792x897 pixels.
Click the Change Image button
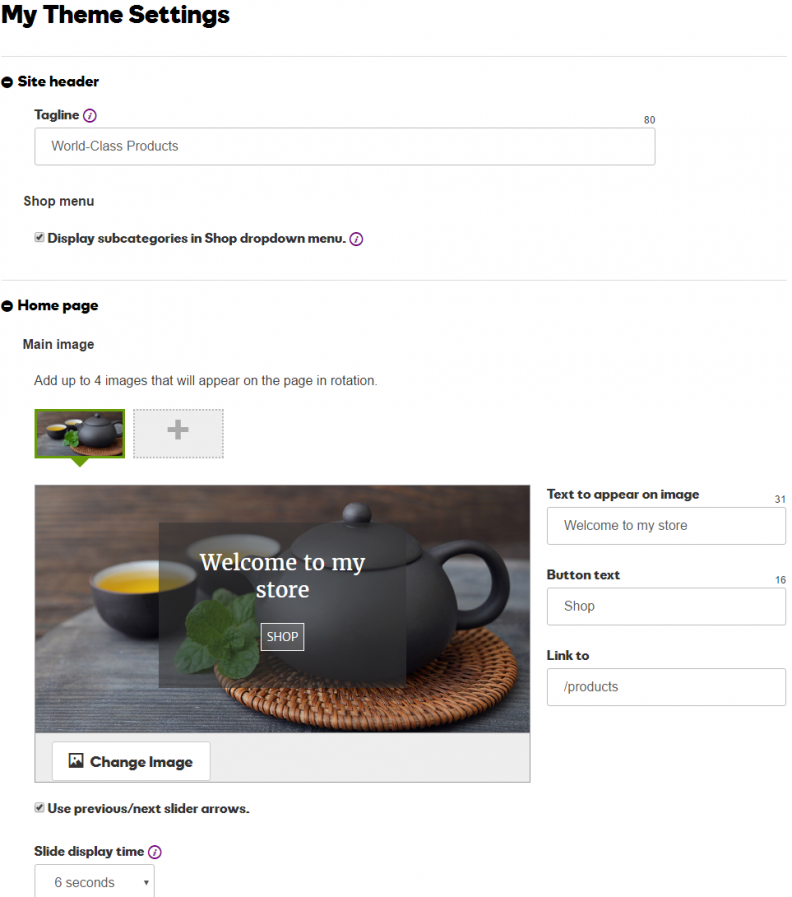131,761
